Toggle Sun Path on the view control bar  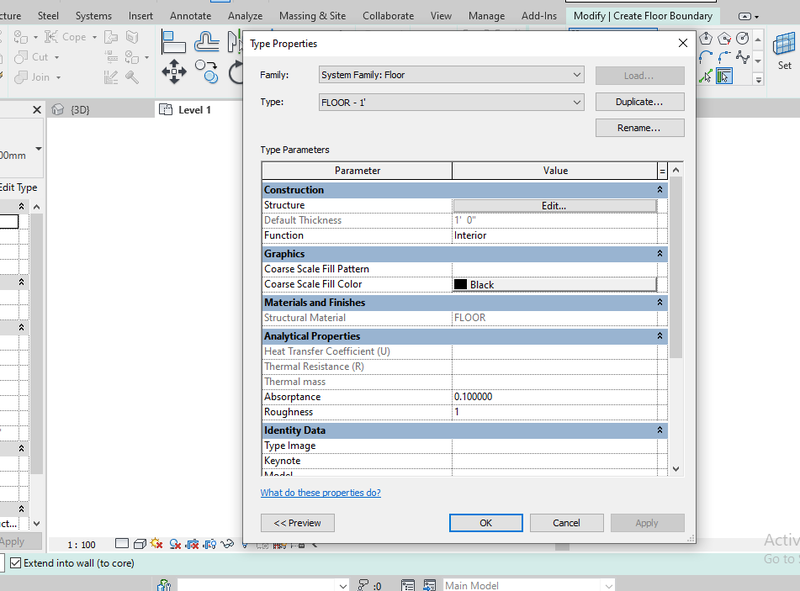(x=157, y=544)
